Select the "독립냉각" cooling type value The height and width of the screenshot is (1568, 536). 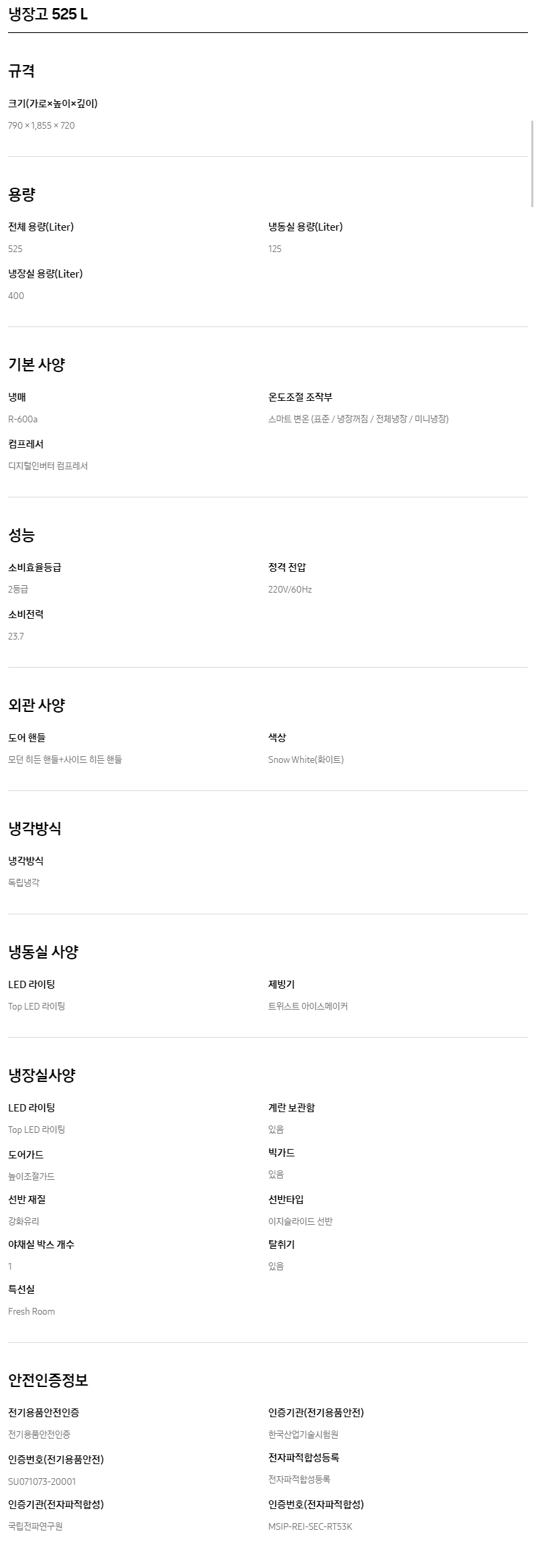click(x=23, y=883)
